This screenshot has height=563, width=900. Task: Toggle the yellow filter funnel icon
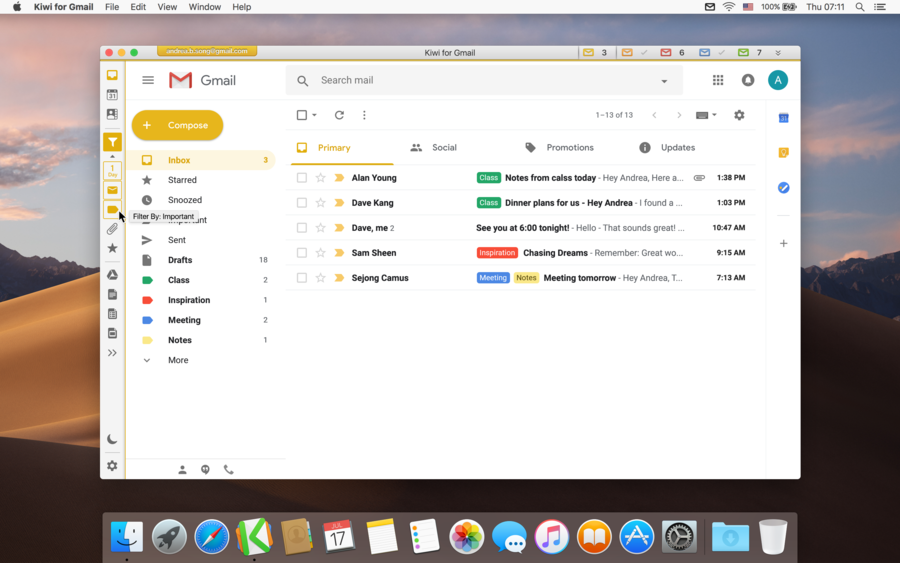click(x=112, y=142)
